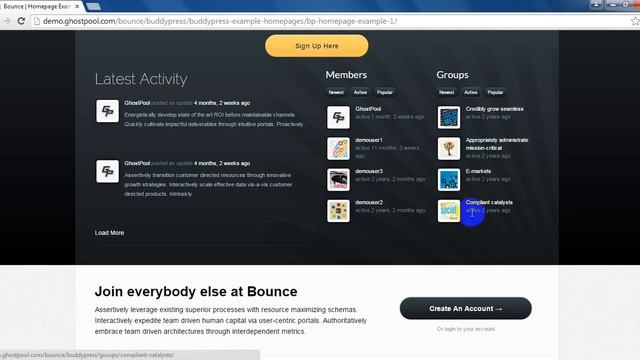
Task: Select the Bounce Homepage Example tab
Action: [x=40, y=7]
